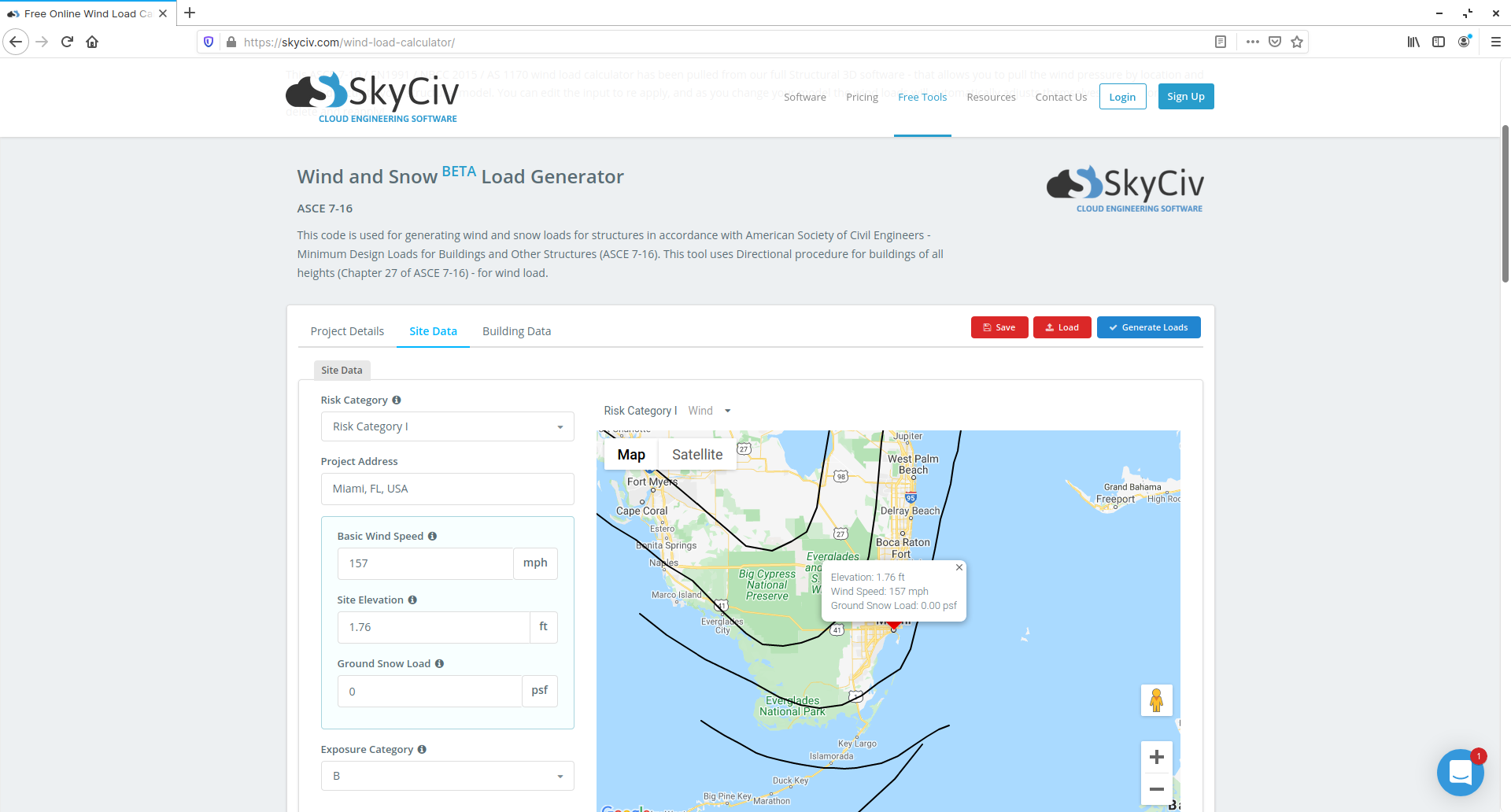1511x812 pixels.
Task: Click the Sign Up button
Action: tap(1186, 96)
